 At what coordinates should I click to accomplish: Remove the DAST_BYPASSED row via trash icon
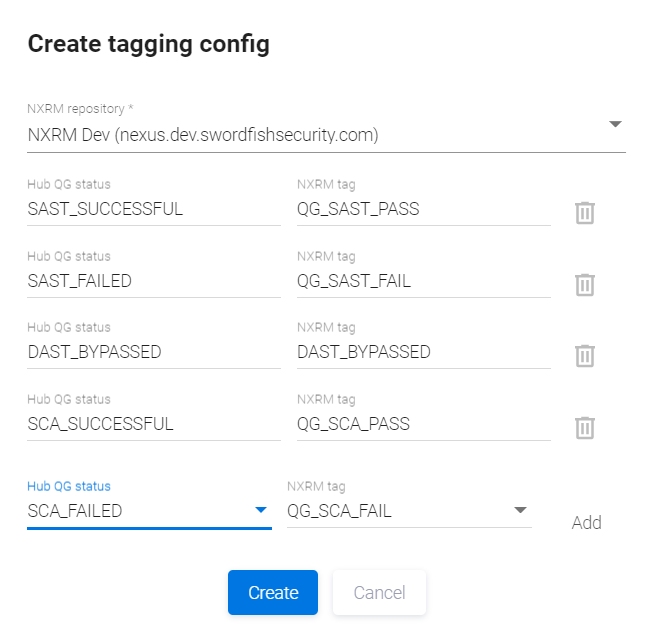point(585,356)
